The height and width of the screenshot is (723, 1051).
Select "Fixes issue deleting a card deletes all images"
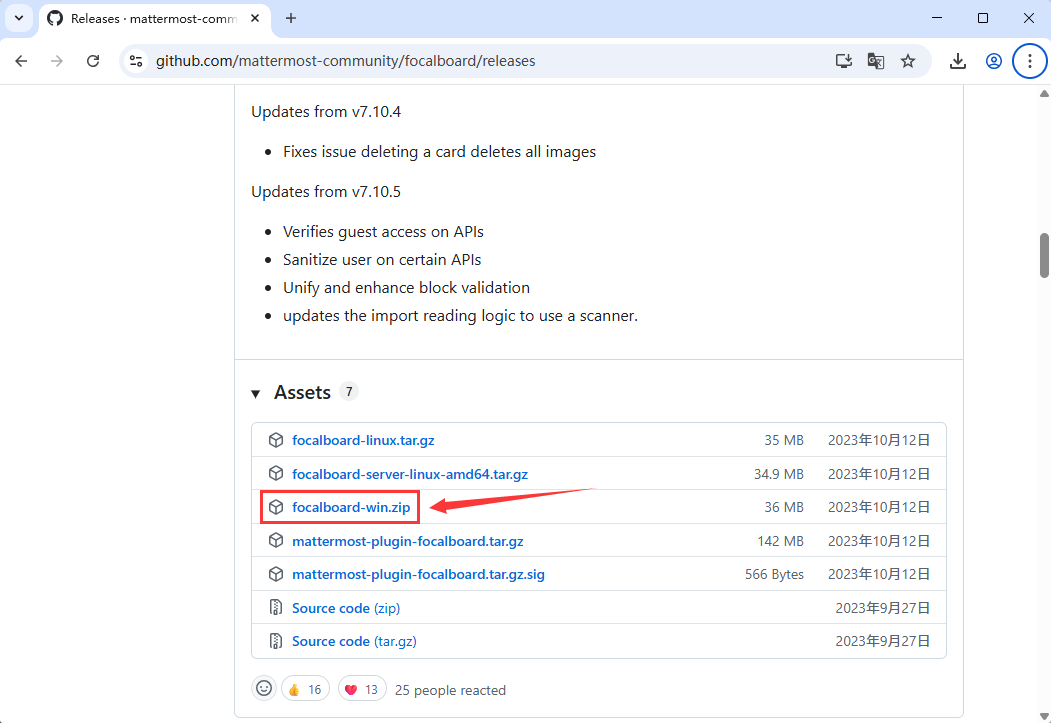click(439, 152)
